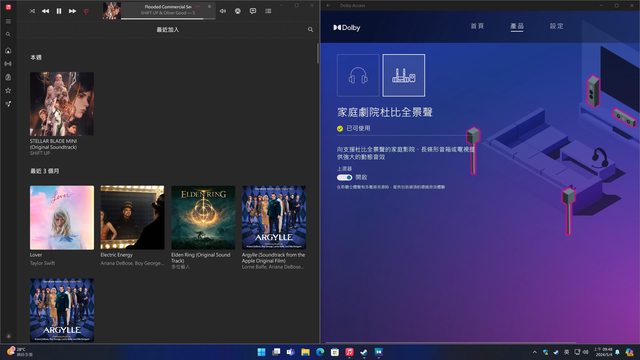
Task: Go back to the previous track
Action: tap(45, 11)
